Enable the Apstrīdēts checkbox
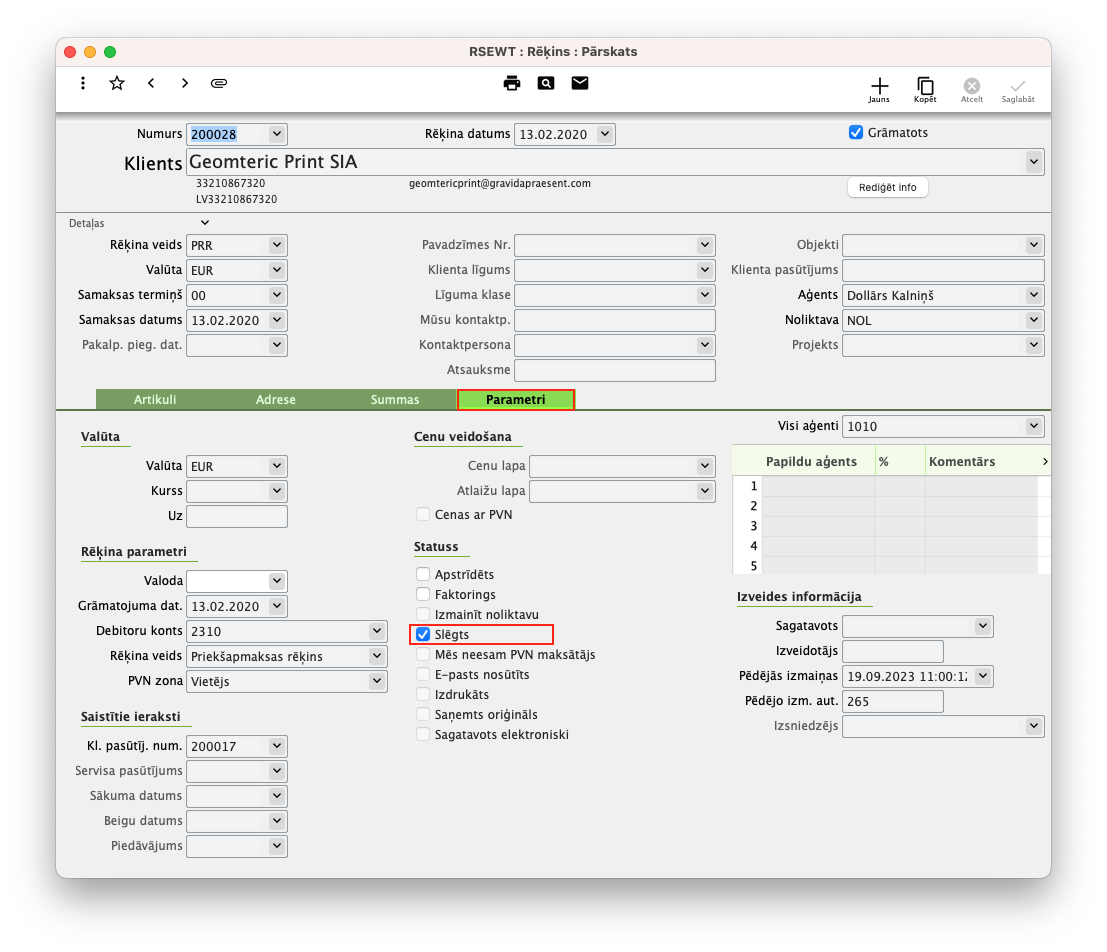Screen dimensions: 1107x952 click(x=423, y=574)
